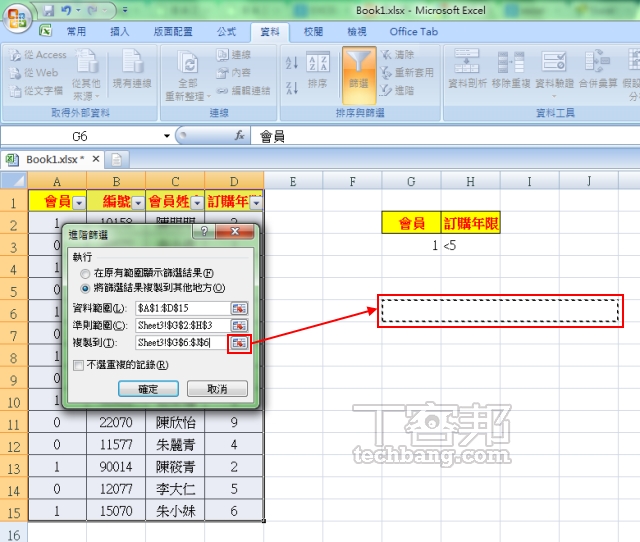Click range selector icon beside 複製到 field
The image size is (640, 542).
(239, 342)
